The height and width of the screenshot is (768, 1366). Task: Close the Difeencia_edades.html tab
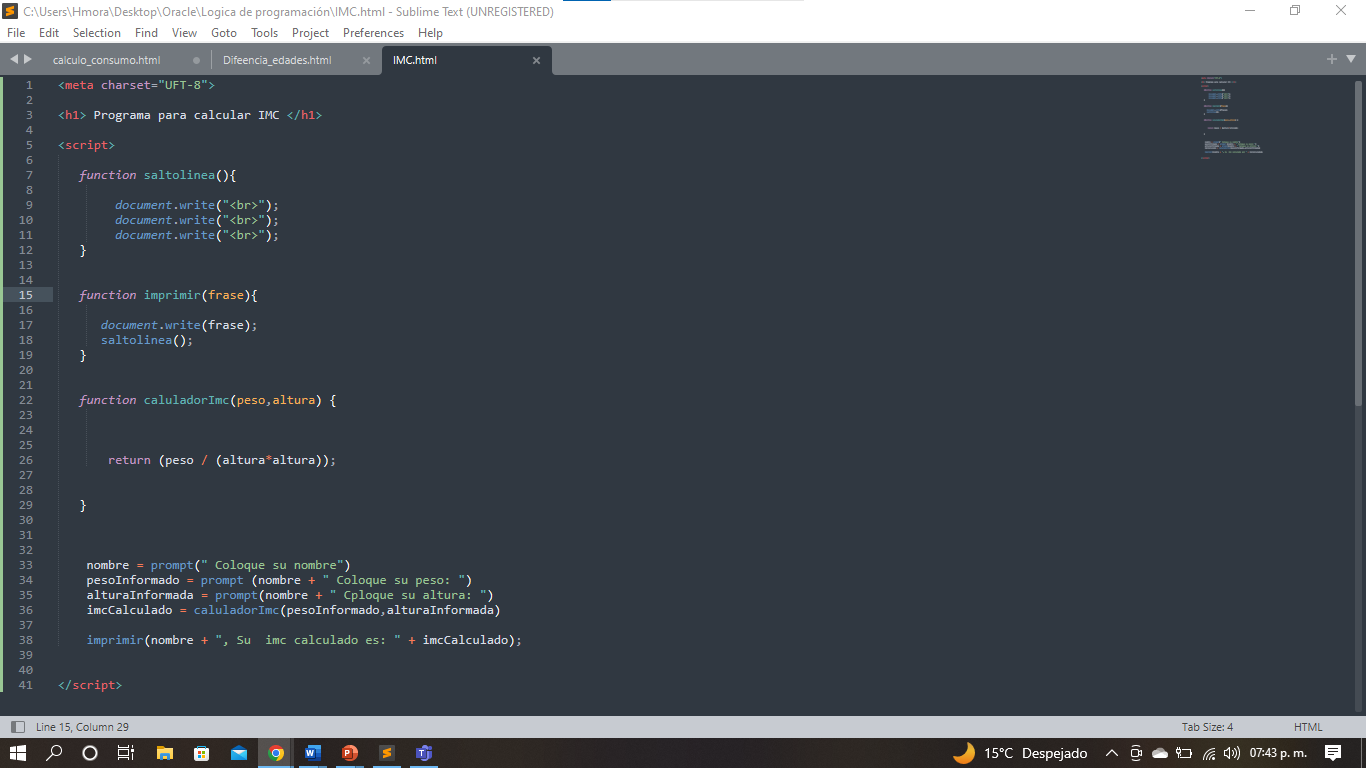(366, 60)
